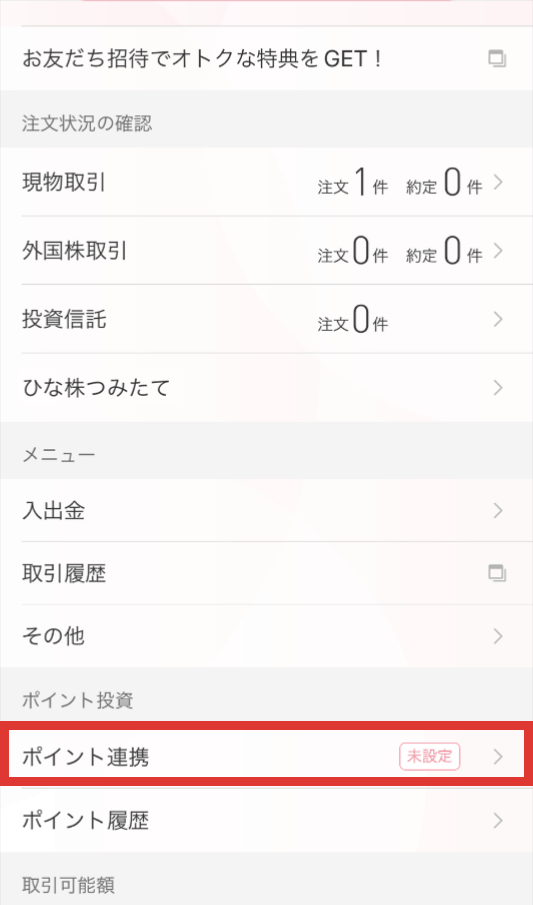
Task: Open ひな株つみたて entry
Action: [266, 388]
